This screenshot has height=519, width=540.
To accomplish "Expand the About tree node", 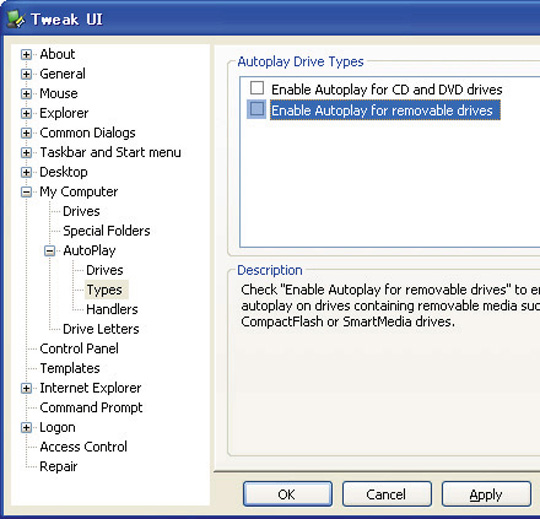I will 26,54.
